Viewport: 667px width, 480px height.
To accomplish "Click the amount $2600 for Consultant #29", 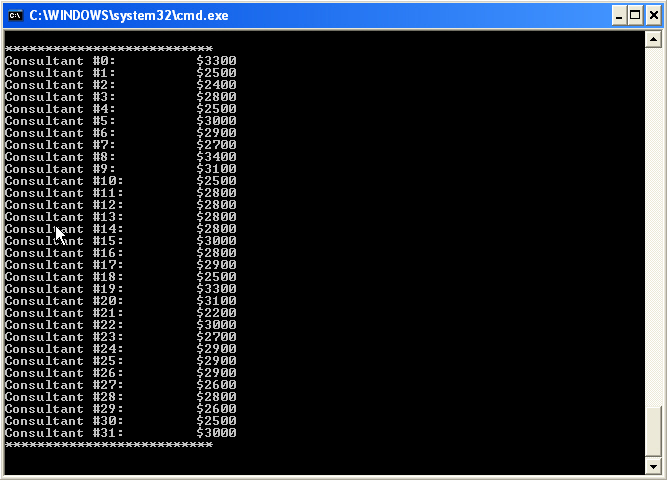I will [x=216, y=409].
